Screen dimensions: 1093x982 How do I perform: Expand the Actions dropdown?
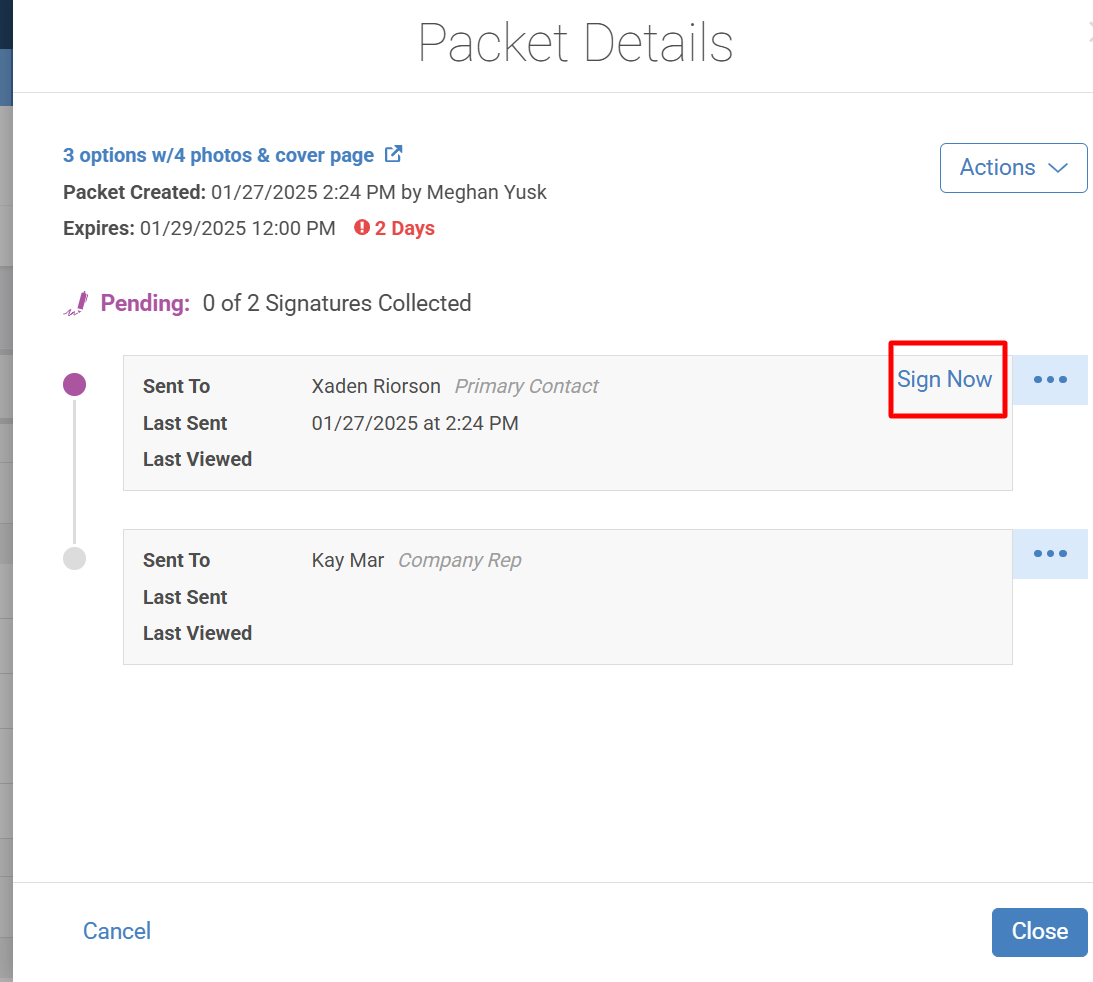[x=1013, y=168]
